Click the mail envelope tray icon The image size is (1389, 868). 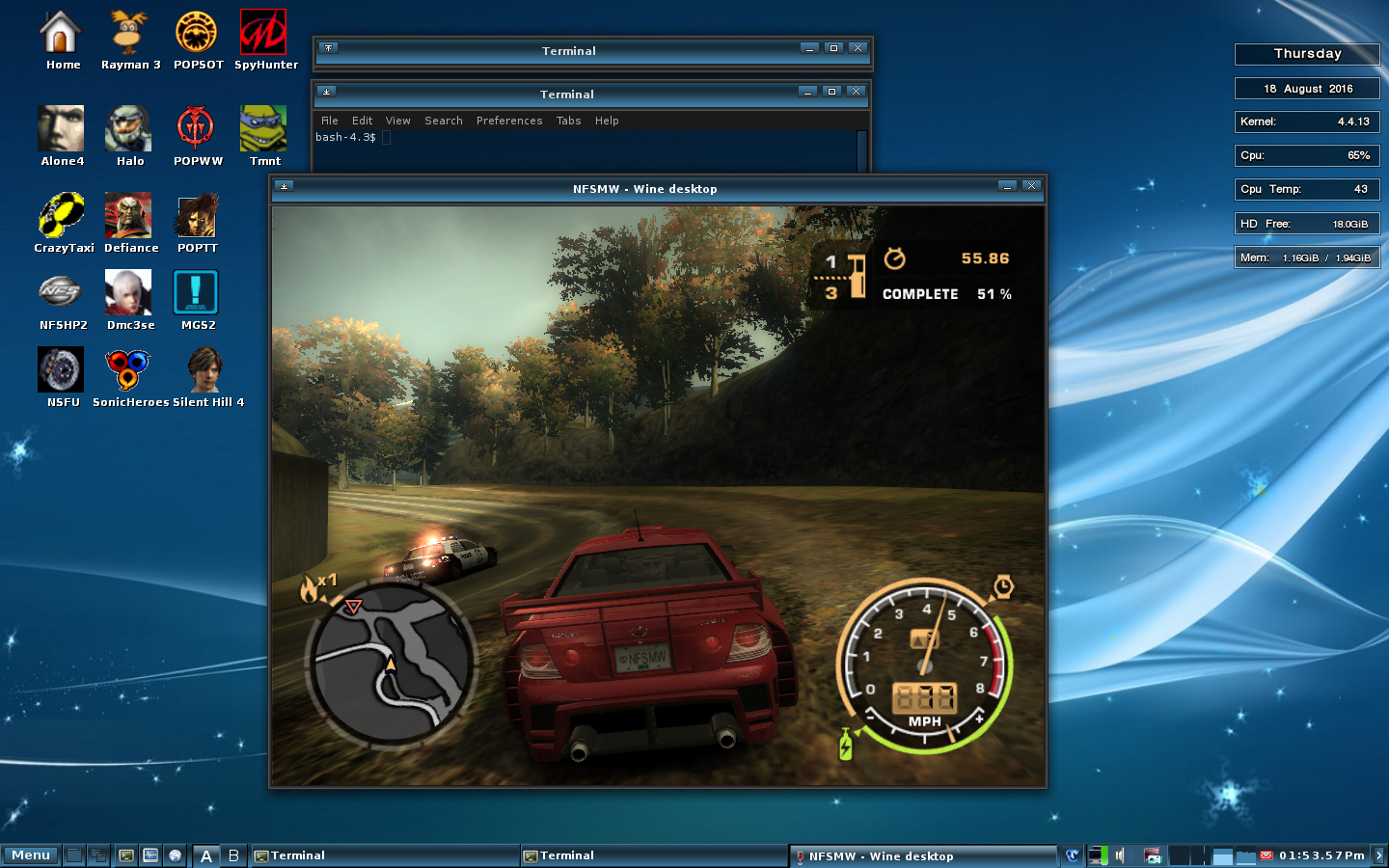pos(1266,855)
